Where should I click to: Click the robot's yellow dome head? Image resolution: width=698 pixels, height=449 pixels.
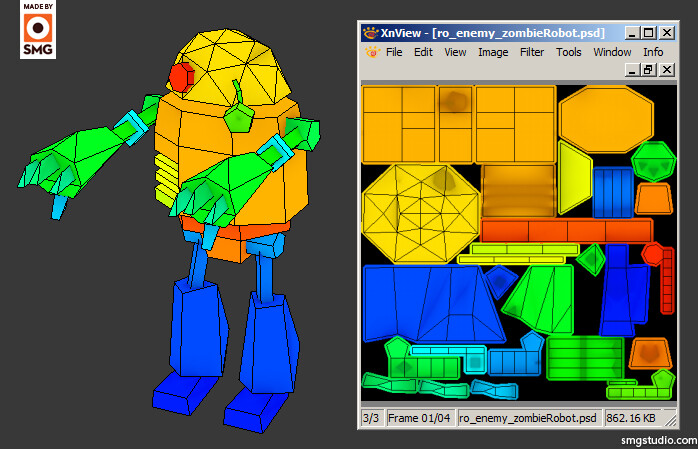(x=231, y=67)
